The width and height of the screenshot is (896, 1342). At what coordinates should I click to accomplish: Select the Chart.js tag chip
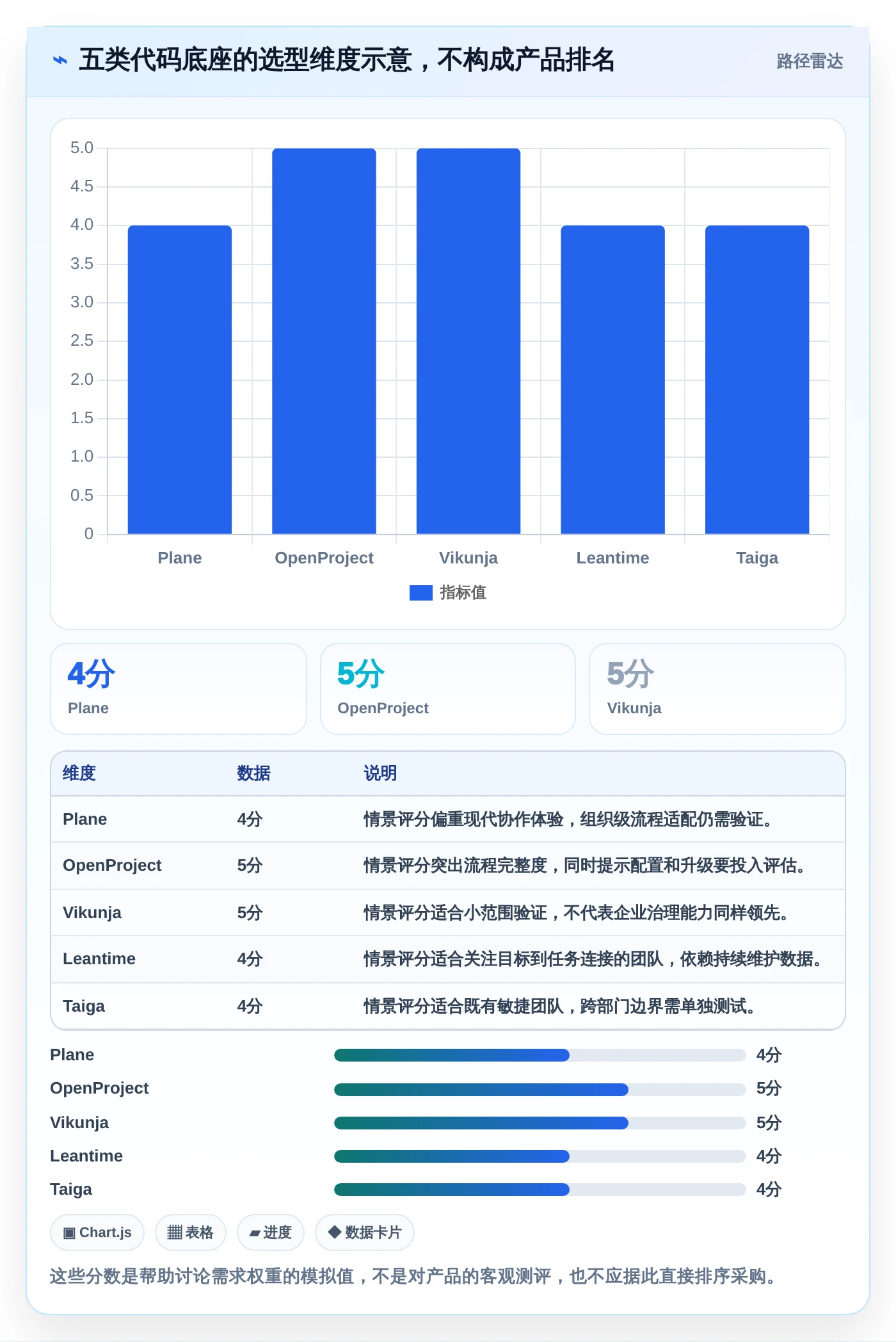[x=97, y=1233]
